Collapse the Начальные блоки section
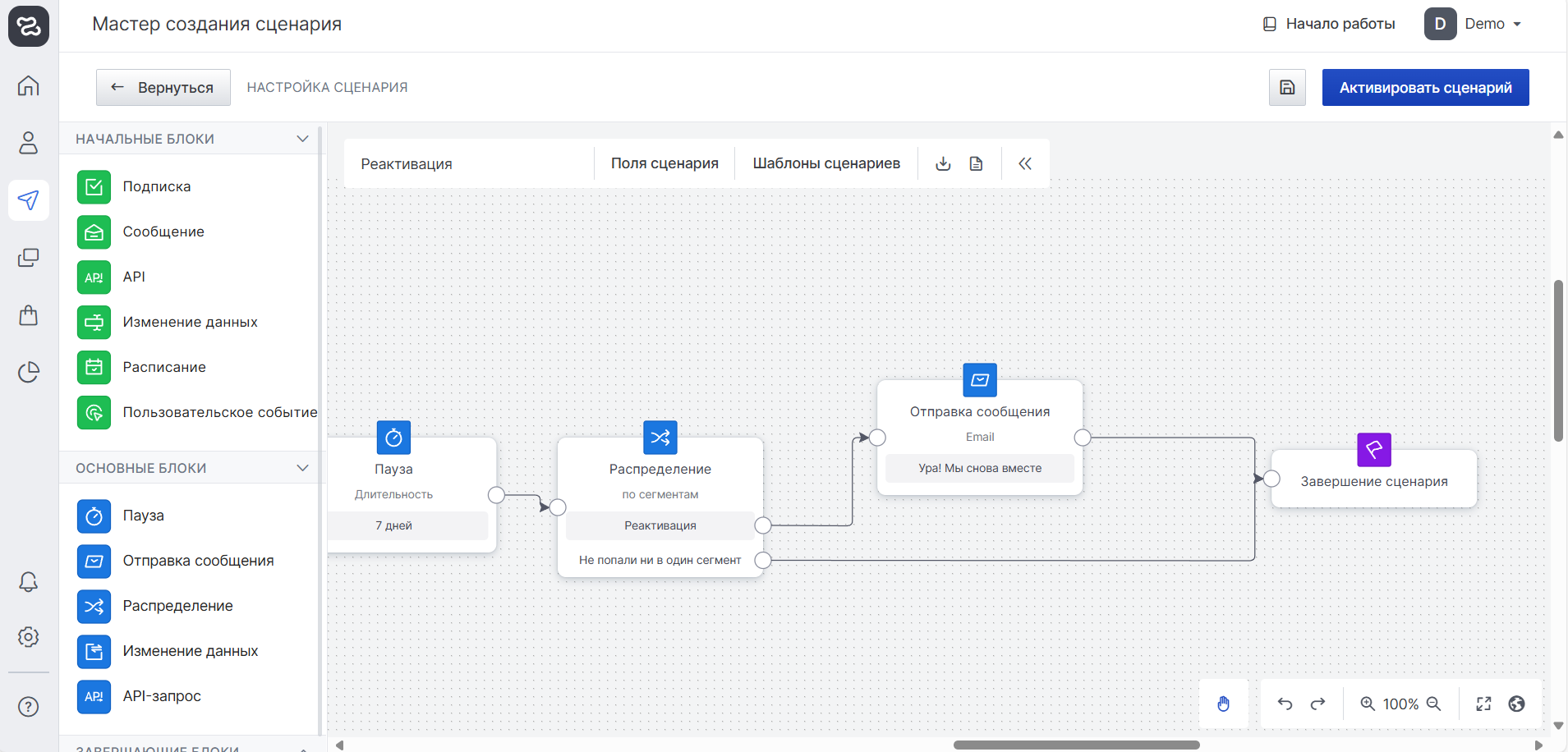This screenshot has width=1568, height=752. [x=302, y=139]
